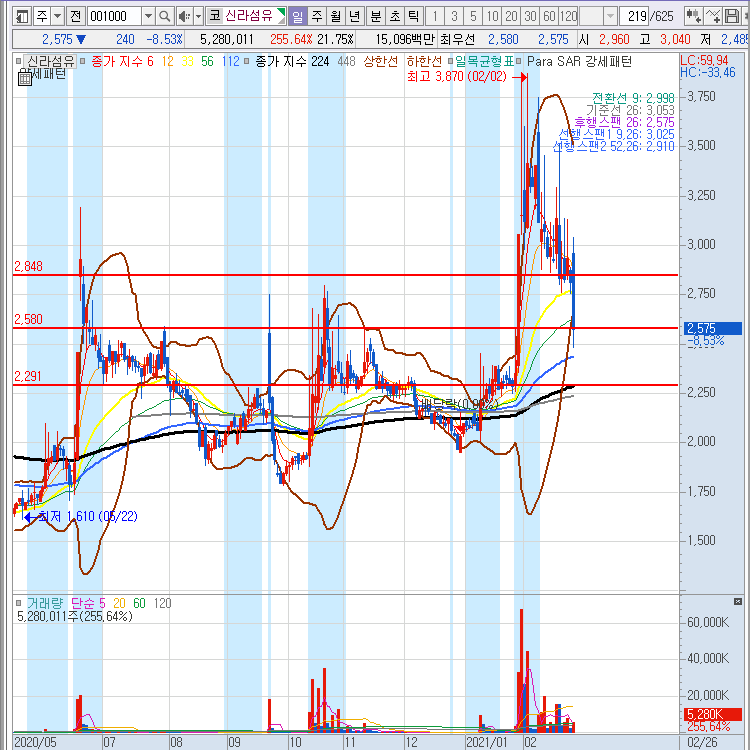
Task: Click the 단순 5 volume average label
Action: click(88, 603)
